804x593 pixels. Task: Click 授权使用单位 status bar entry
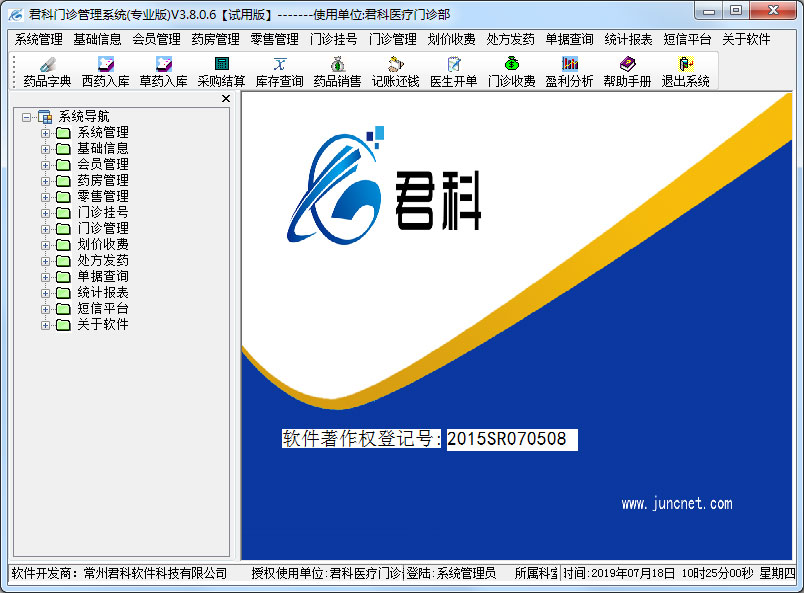click(x=326, y=574)
